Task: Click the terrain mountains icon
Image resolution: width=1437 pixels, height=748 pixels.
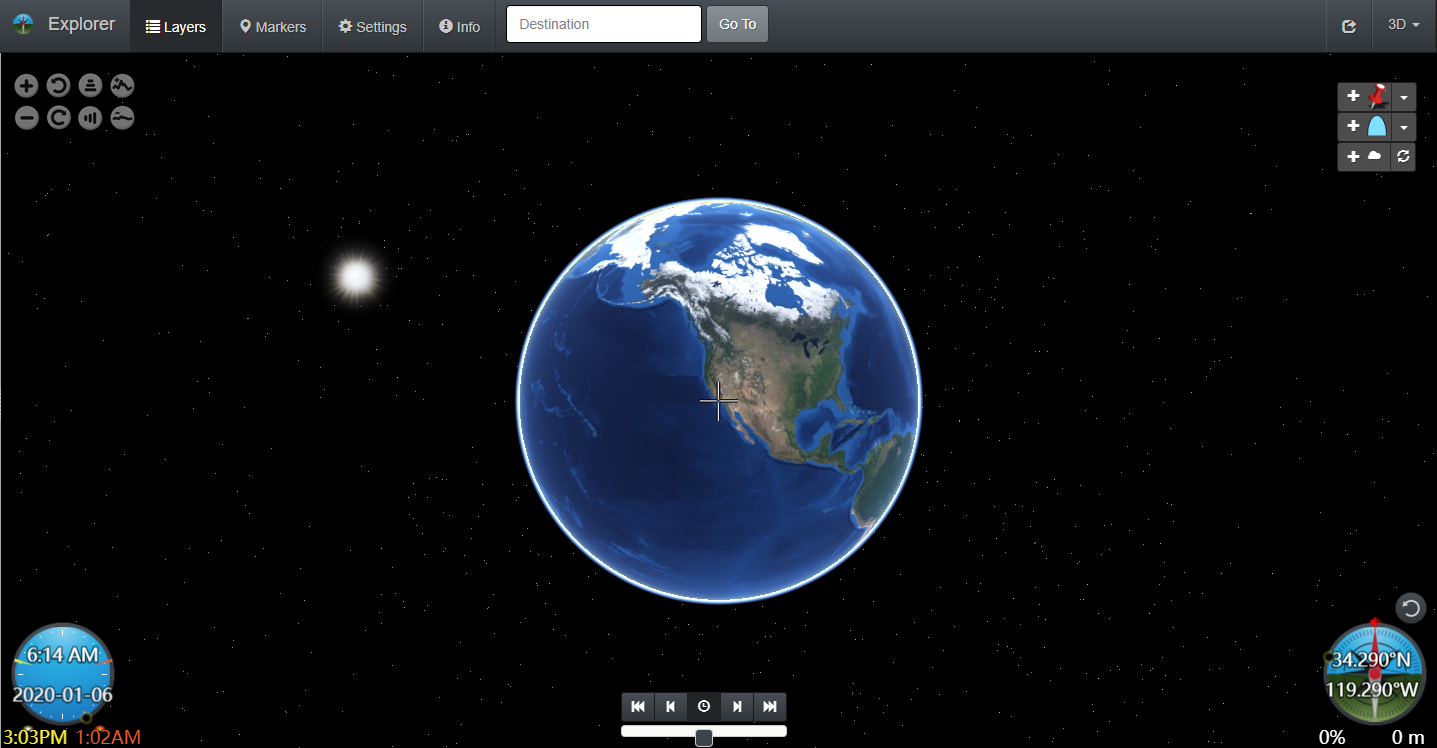Action: coord(122,85)
